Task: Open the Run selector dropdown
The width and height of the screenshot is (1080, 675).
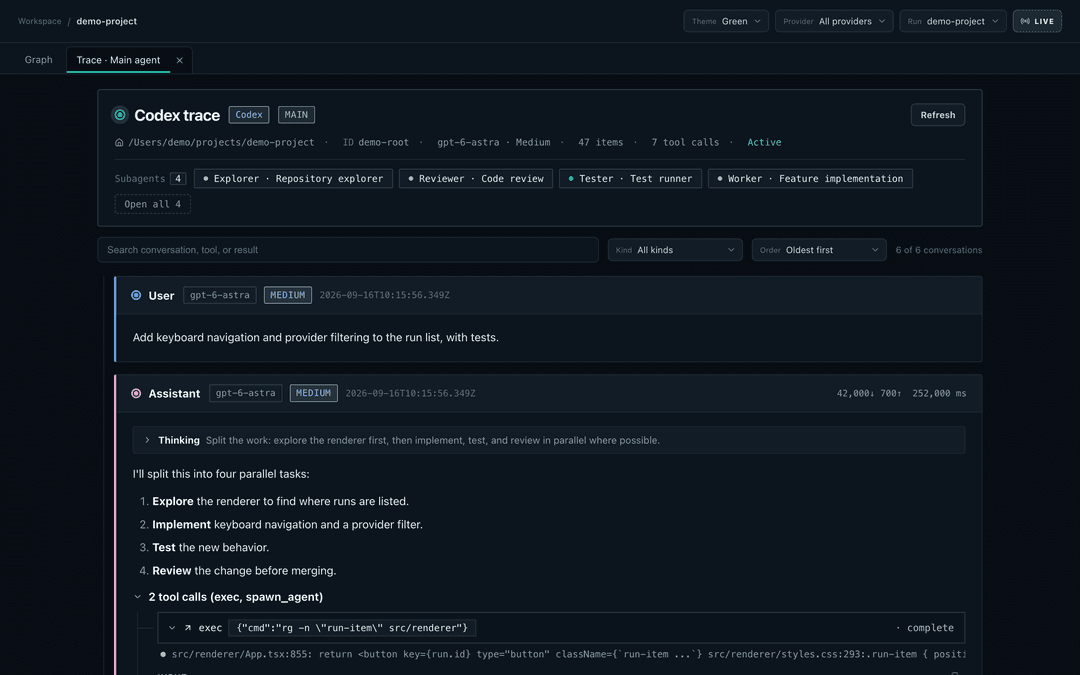Action: point(953,21)
